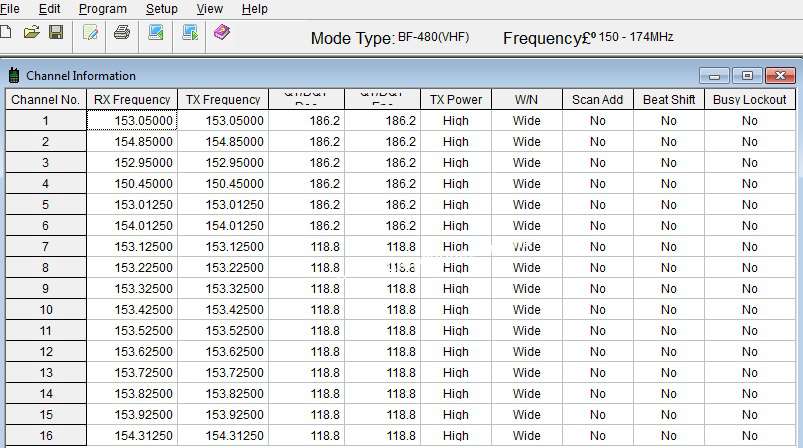This screenshot has width=803, height=448.
Task: Click the Scan Add No cell for channel 14
Action: point(598,393)
